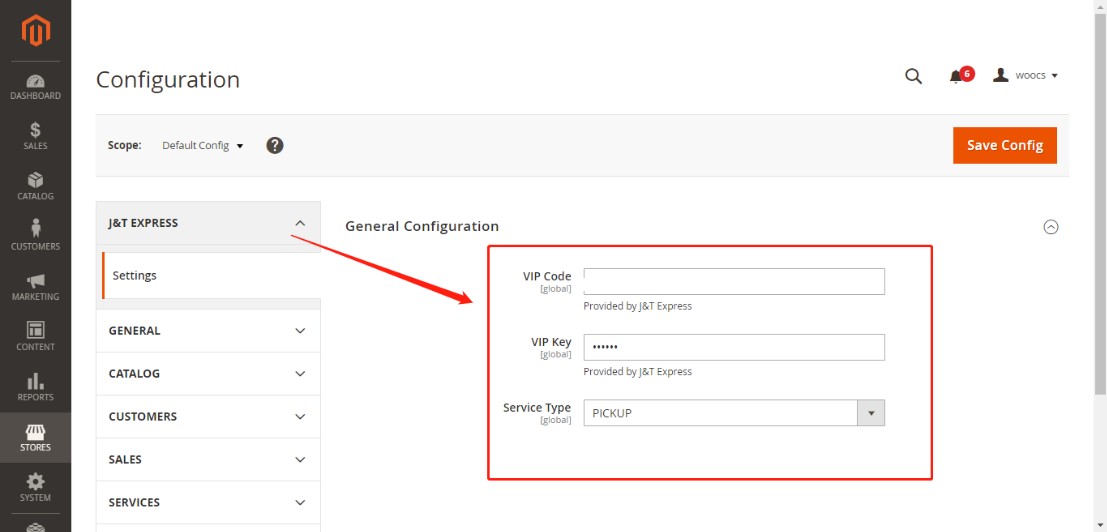Open the Sales sidebar menu
The height and width of the screenshot is (532, 1107).
coord(35,136)
